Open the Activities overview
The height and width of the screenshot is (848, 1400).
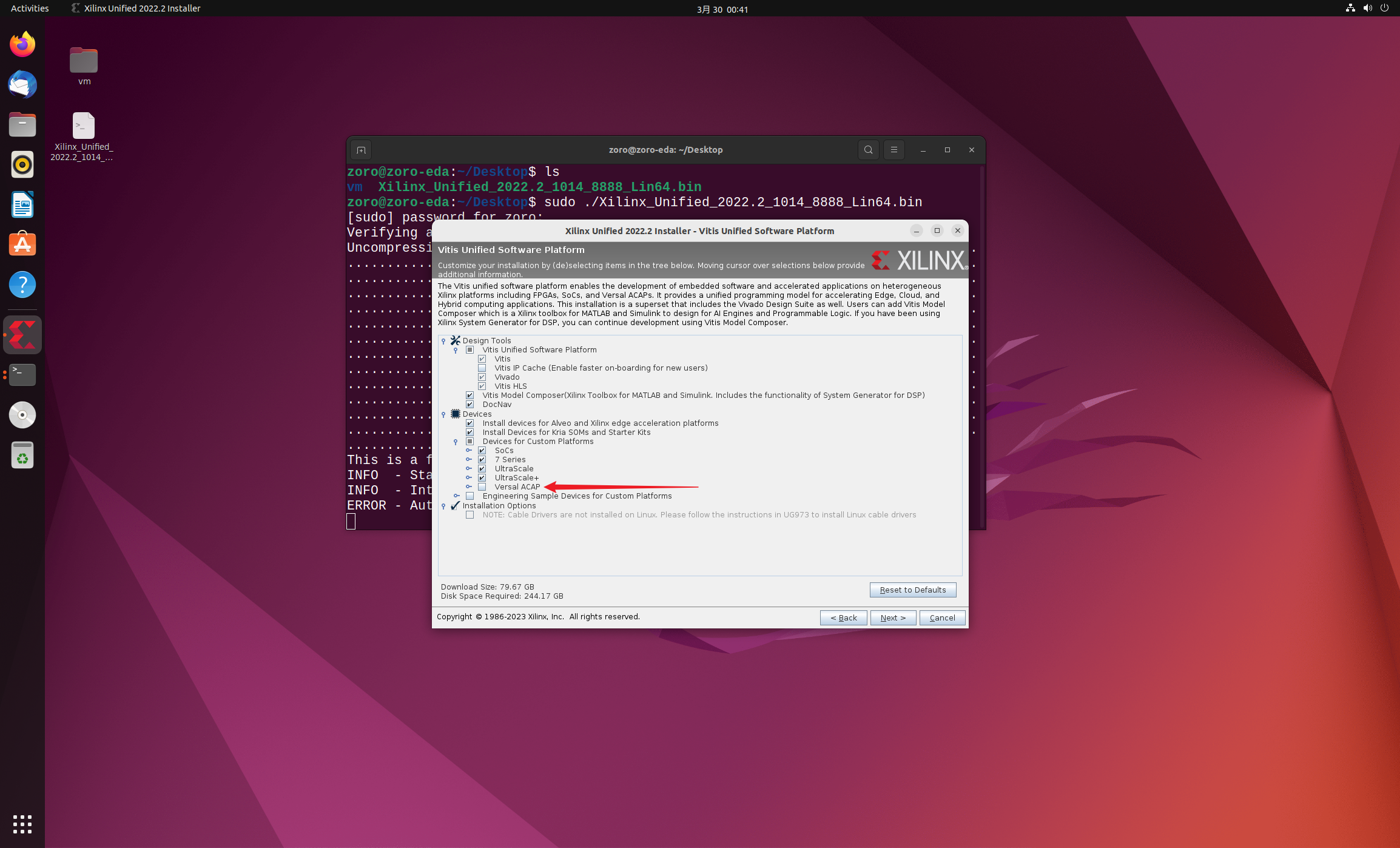(30, 8)
